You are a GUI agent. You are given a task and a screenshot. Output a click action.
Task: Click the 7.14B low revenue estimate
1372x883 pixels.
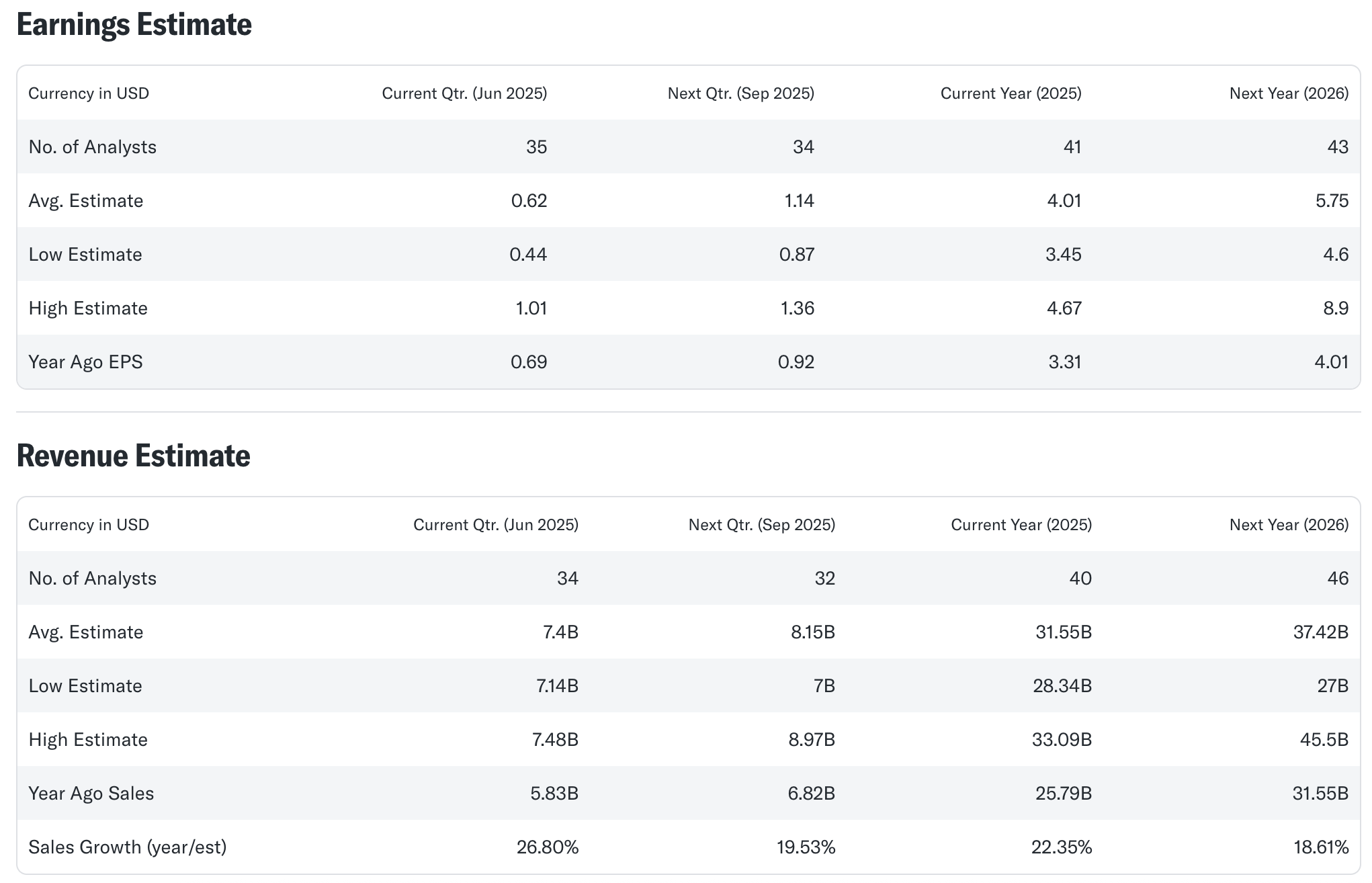click(557, 686)
